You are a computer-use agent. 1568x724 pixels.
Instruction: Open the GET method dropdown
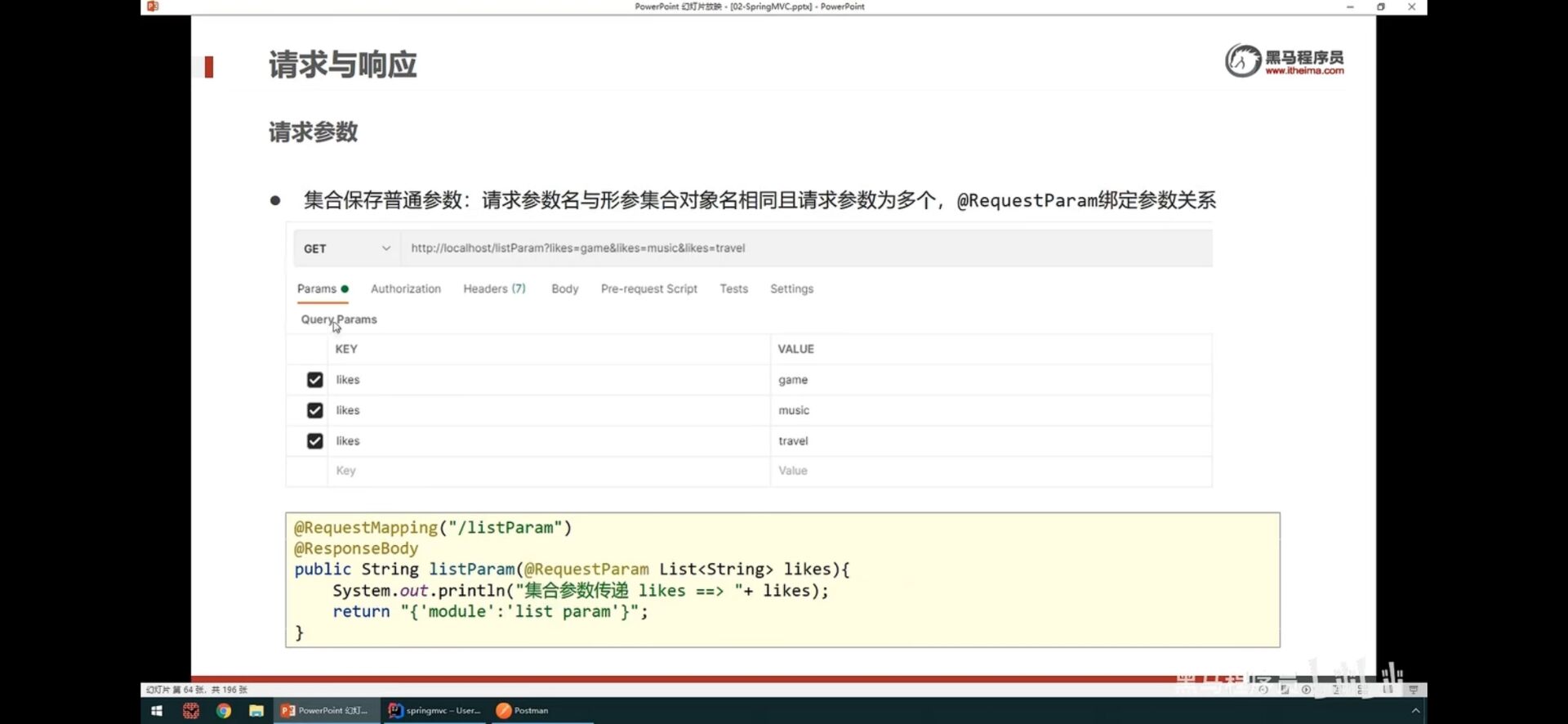coord(347,248)
